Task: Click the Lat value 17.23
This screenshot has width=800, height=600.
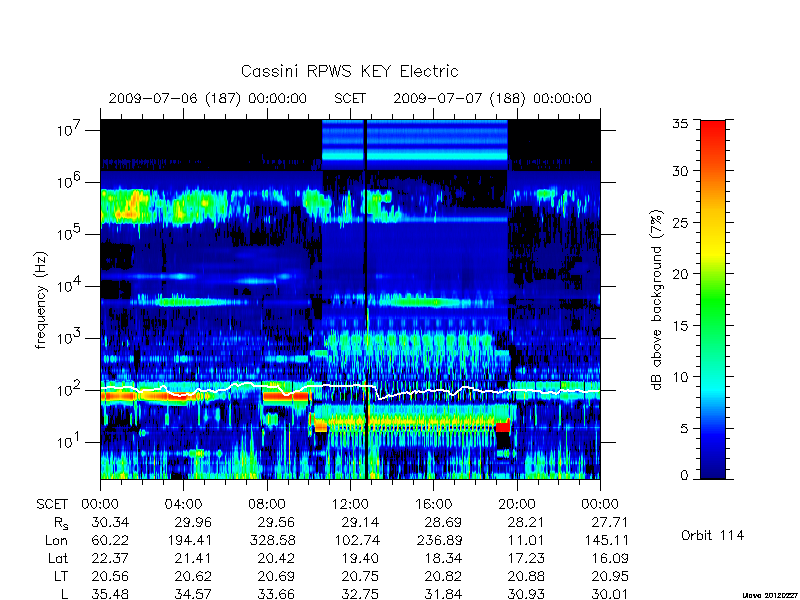Action: pos(526,558)
